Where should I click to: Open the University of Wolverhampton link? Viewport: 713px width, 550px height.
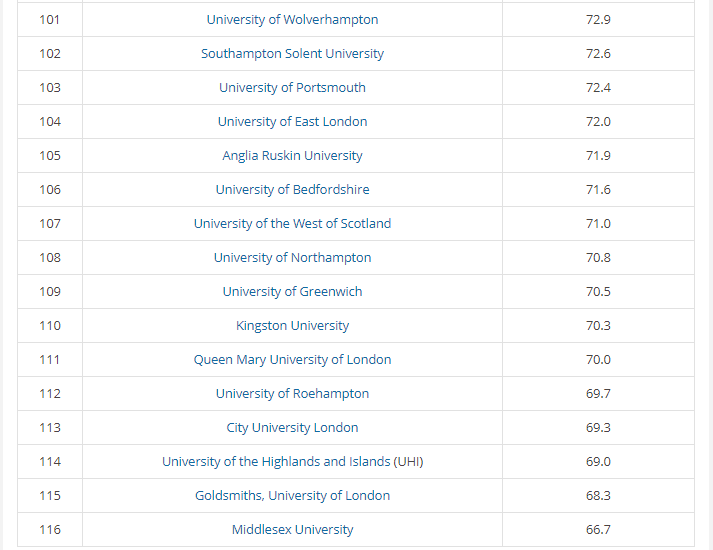point(292,20)
